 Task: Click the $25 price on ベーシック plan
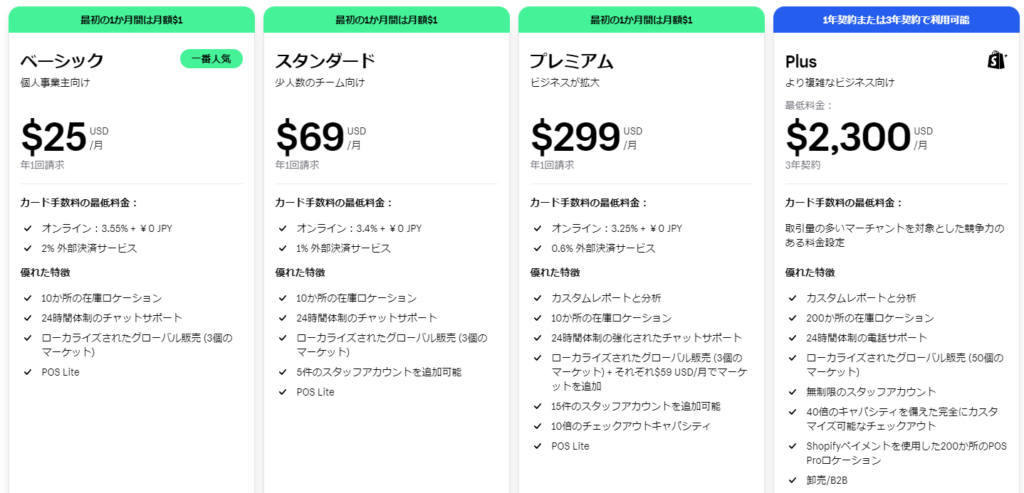click(54, 136)
